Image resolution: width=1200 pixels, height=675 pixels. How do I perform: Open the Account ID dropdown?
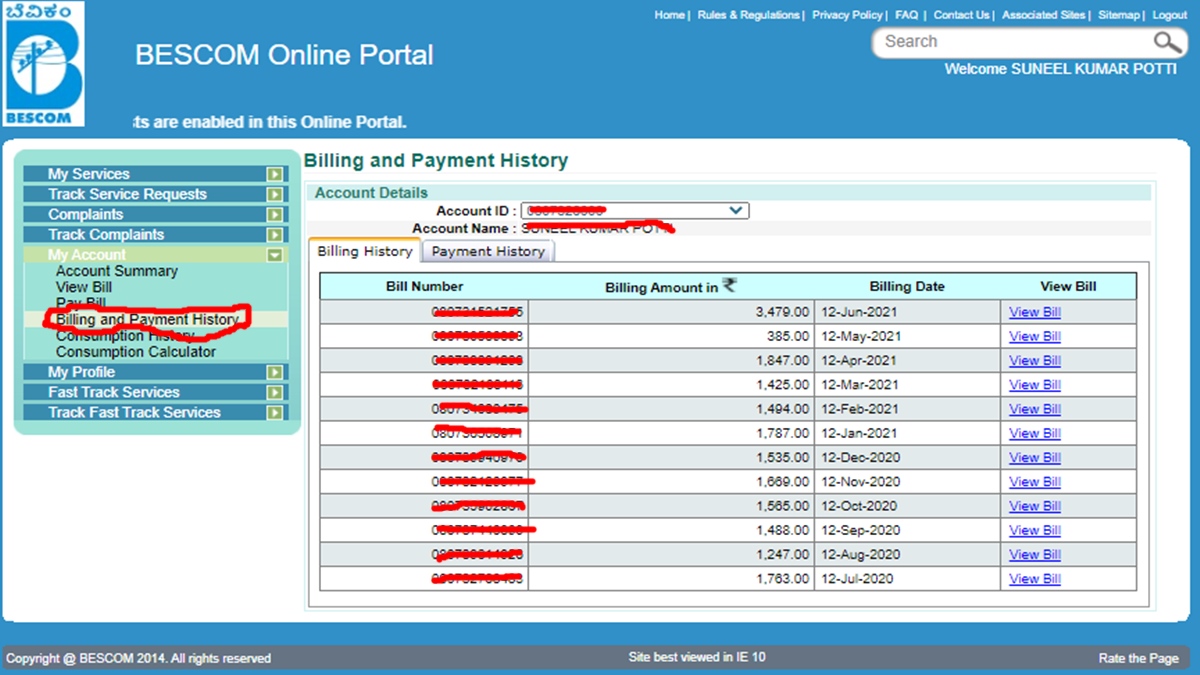[635, 210]
